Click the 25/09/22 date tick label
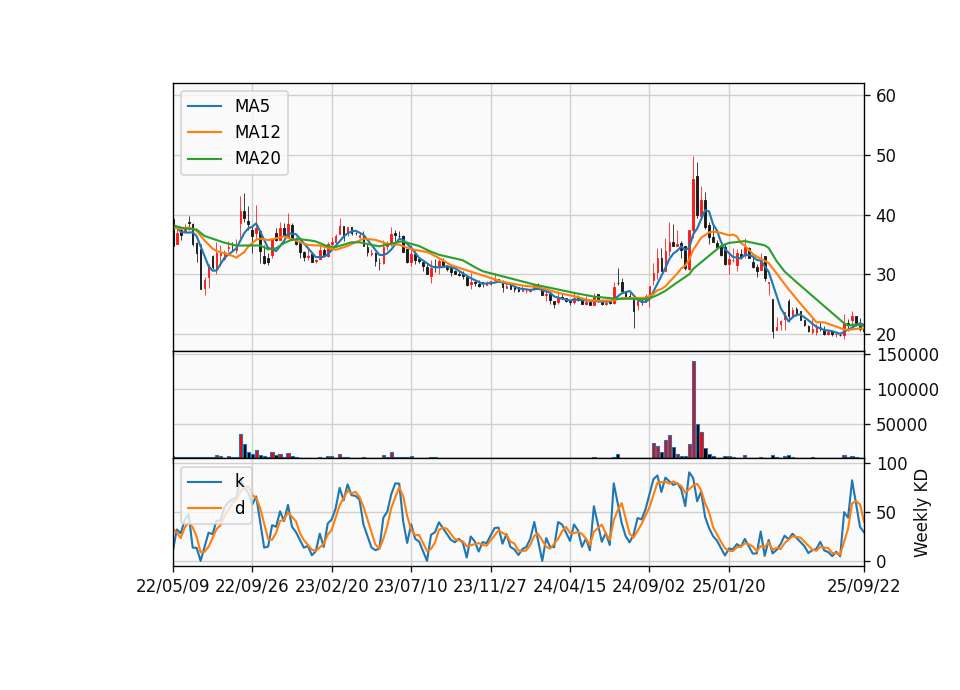This screenshot has height=690, width=960. [x=864, y=586]
